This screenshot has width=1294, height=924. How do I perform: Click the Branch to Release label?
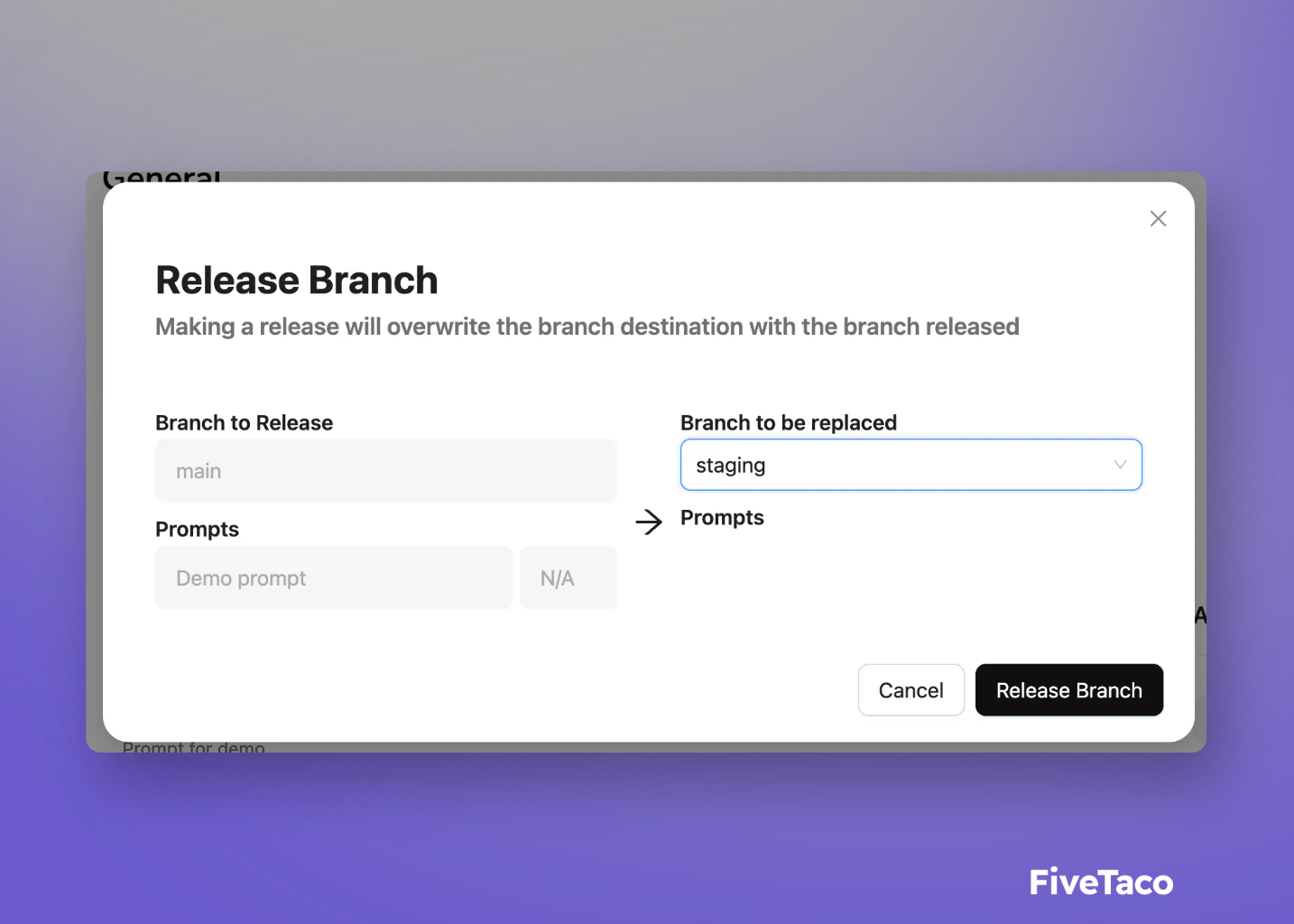coord(245,422)
